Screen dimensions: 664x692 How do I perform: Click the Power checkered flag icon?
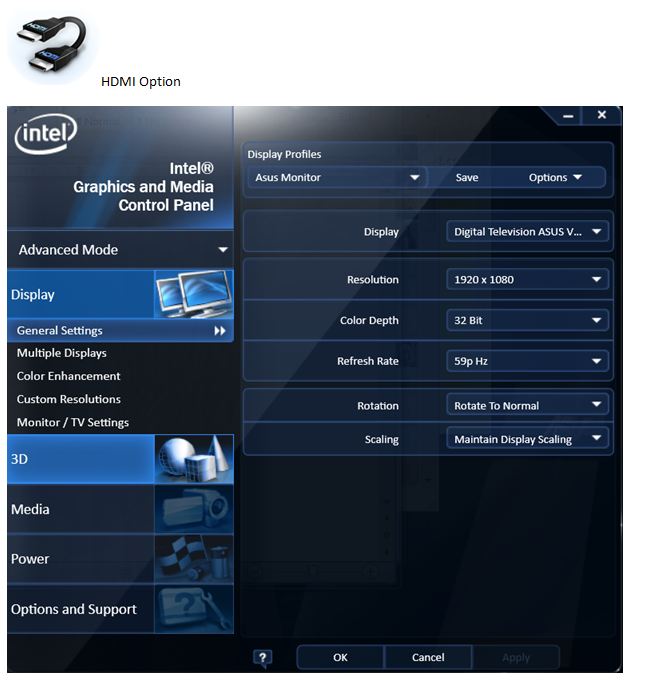pyautogui.click(x=193, y=559)
